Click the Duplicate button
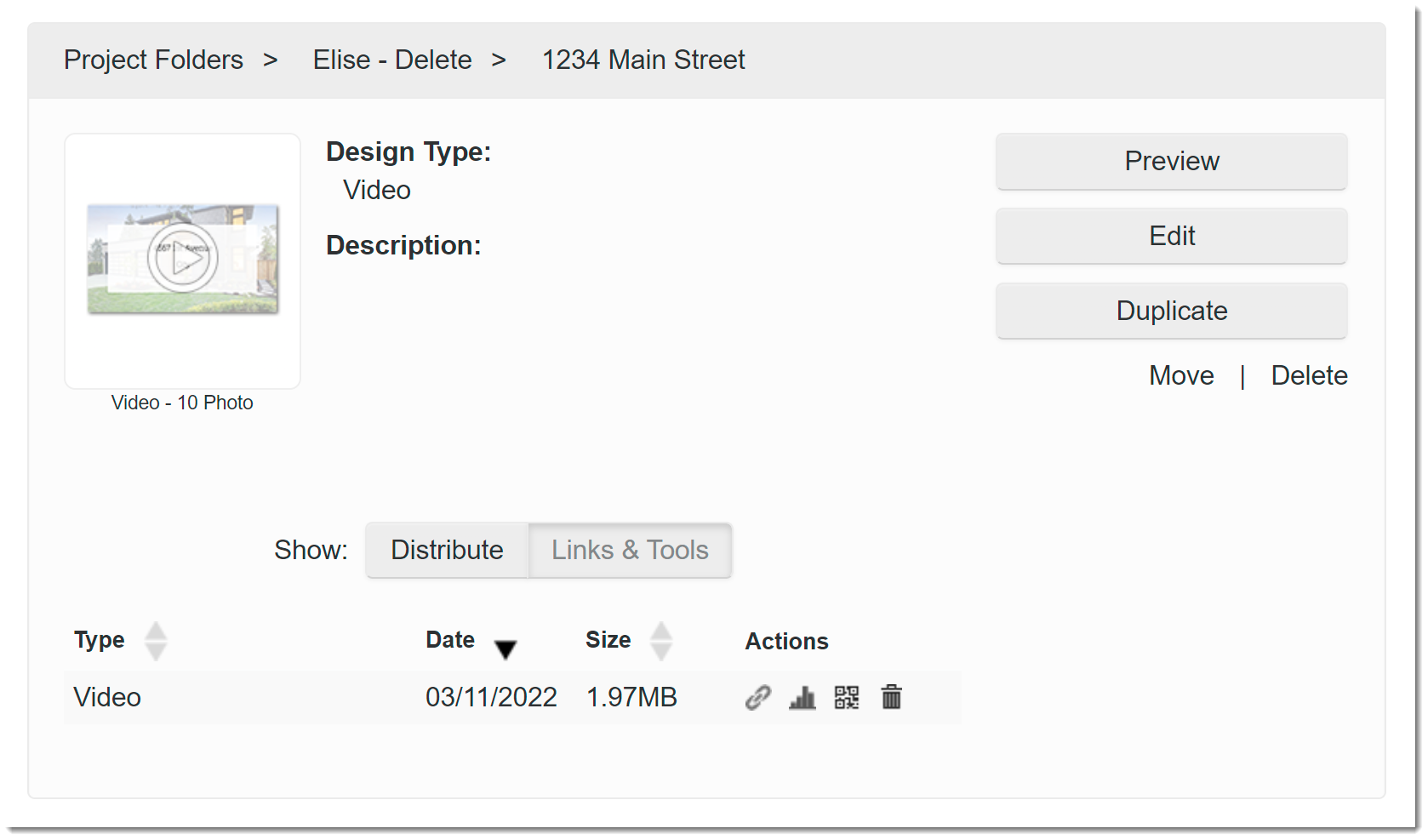This screenshot has height=840, width=1428. (1171, 310)
